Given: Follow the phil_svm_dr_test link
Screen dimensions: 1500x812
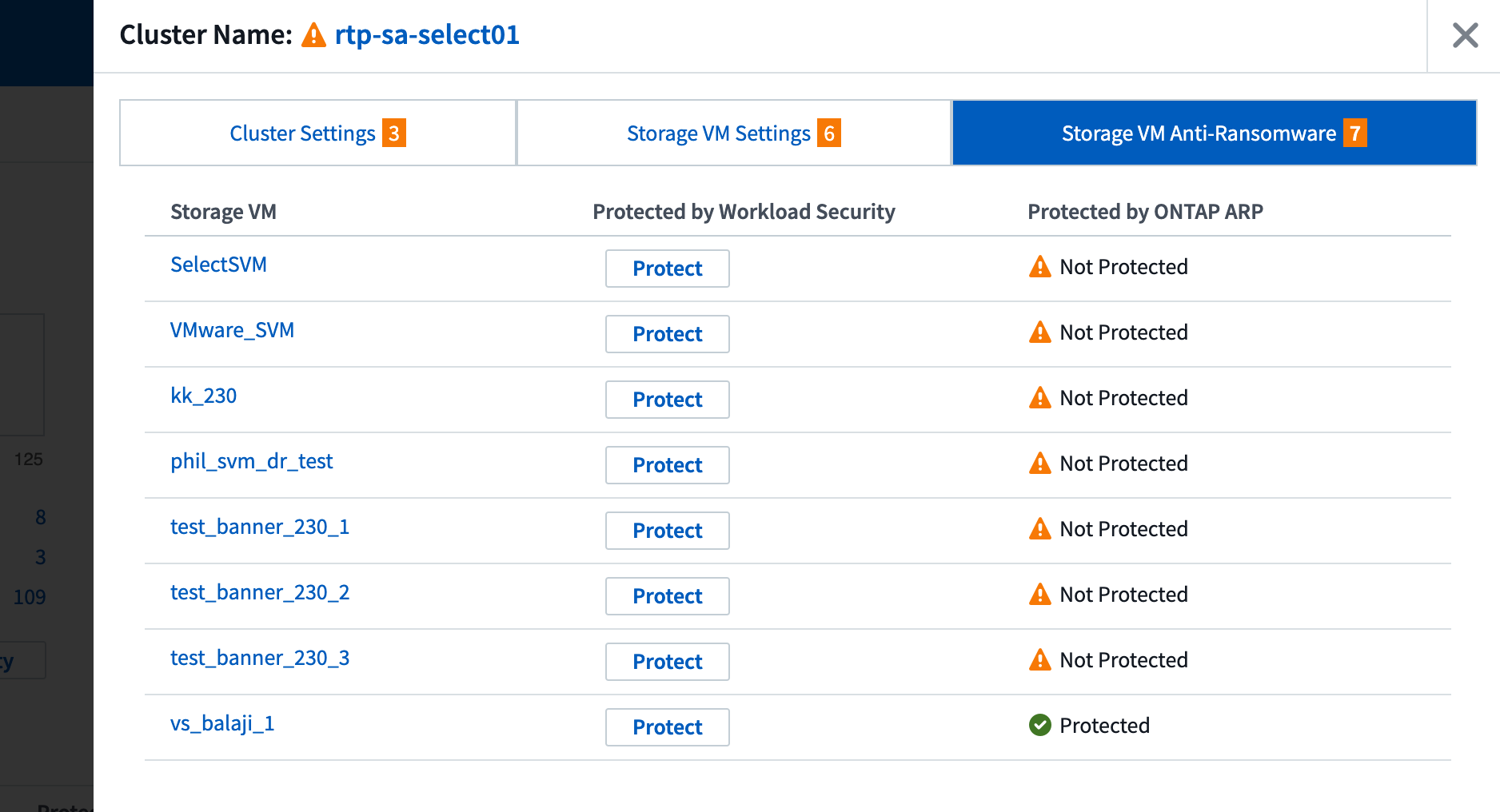Looking at the screenshot, I should pos(251,461).
